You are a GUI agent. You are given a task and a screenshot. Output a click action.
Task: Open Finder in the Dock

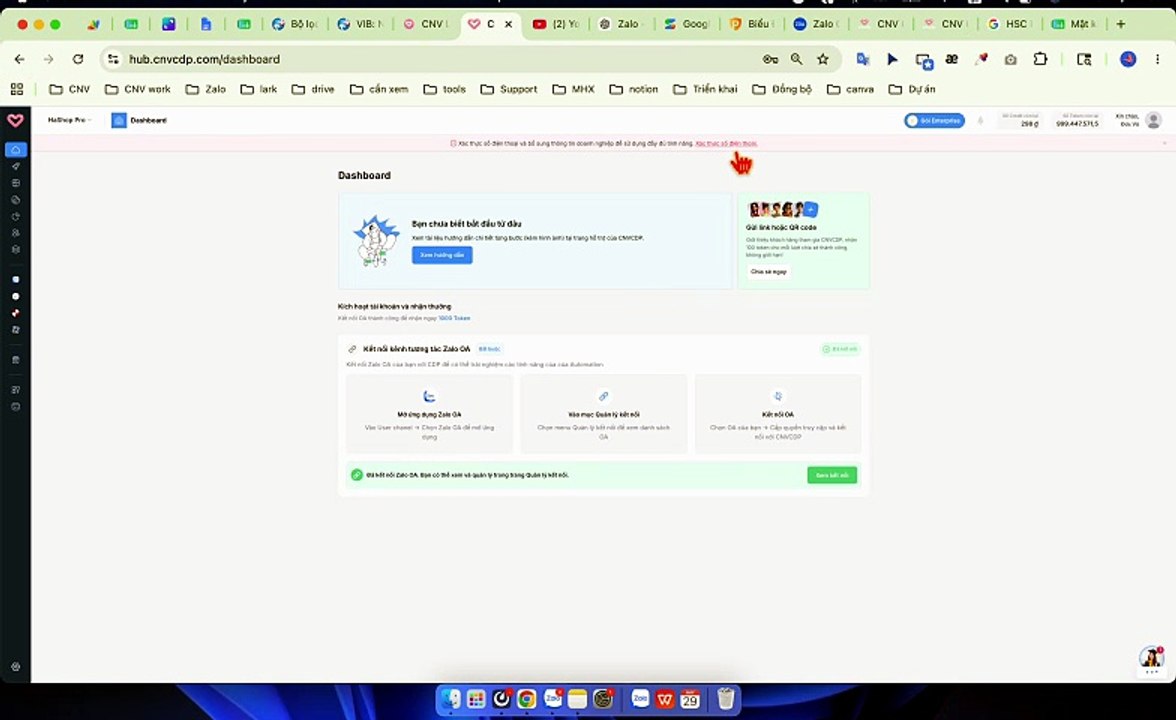pos(450,699)
